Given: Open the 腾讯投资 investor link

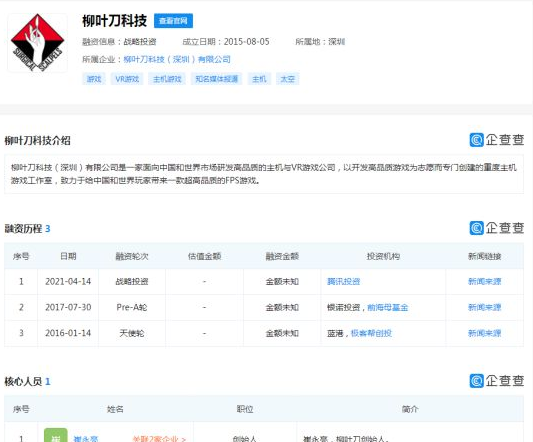Looking at the screenshot, I should point(343,282).
